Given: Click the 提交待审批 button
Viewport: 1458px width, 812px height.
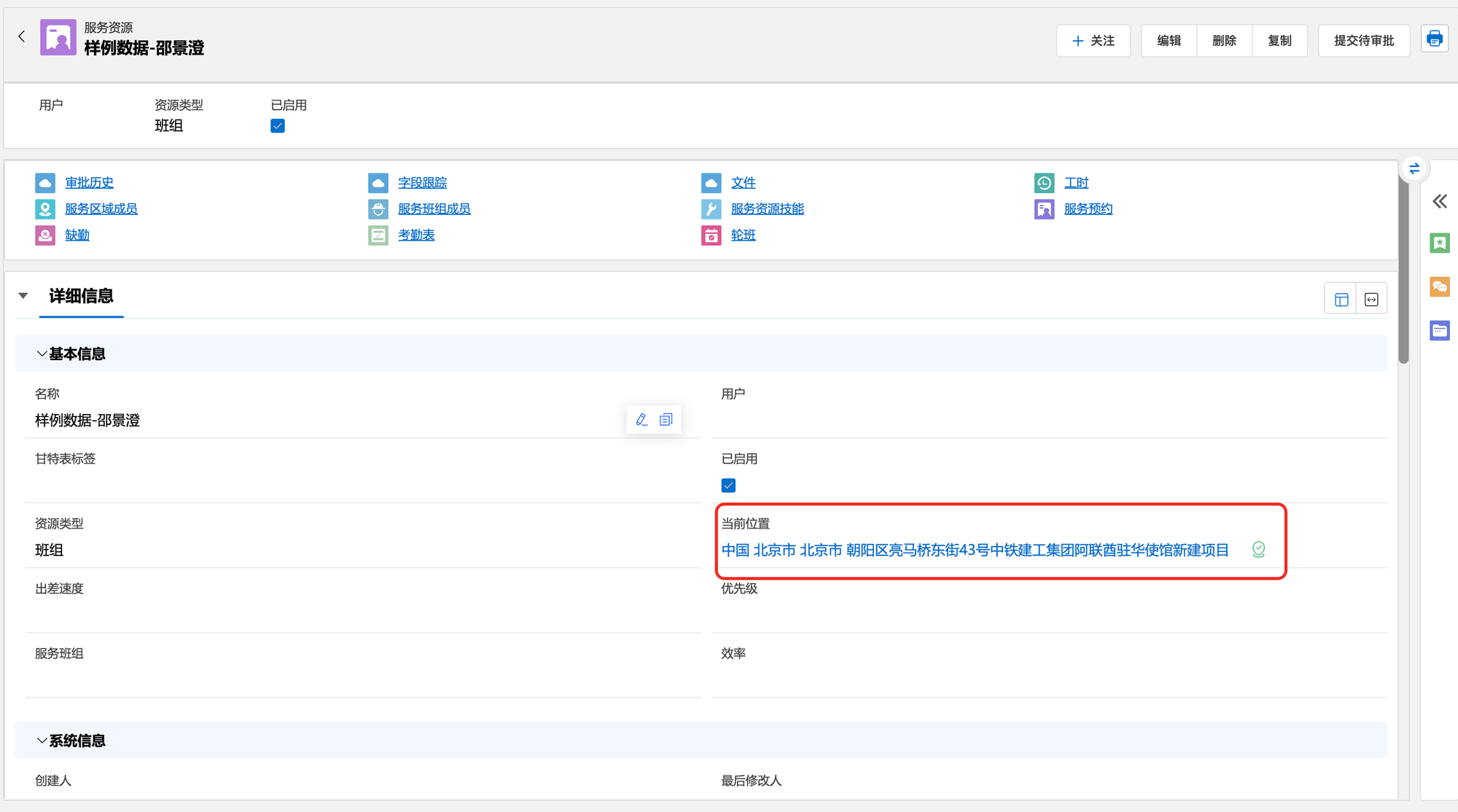Looking at the screenshot, I should pos(1363,41).
